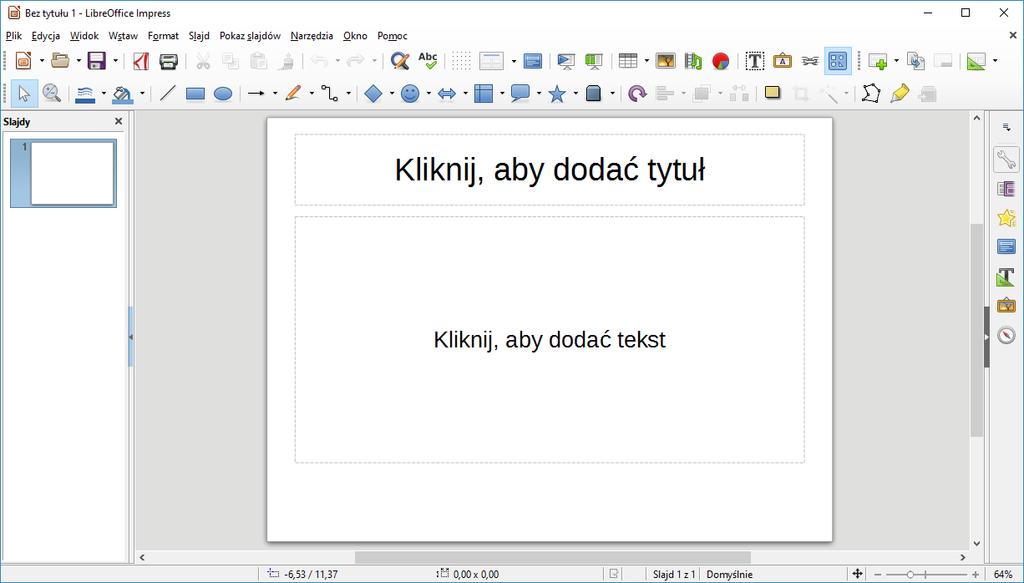Open Navigator (compass icon) in sidebar

click(x=1006, y=335)
